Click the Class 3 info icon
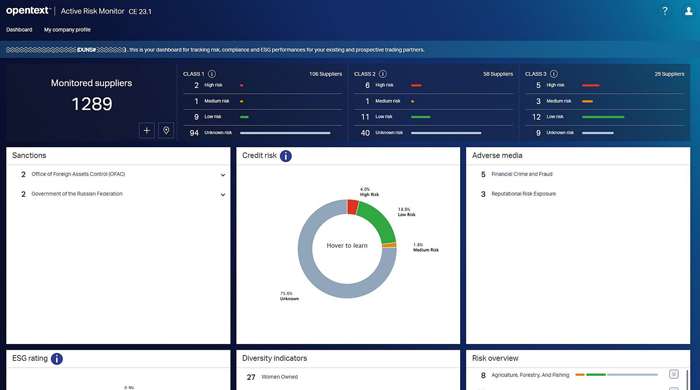 pyautogui.click(x=554, y=74)
